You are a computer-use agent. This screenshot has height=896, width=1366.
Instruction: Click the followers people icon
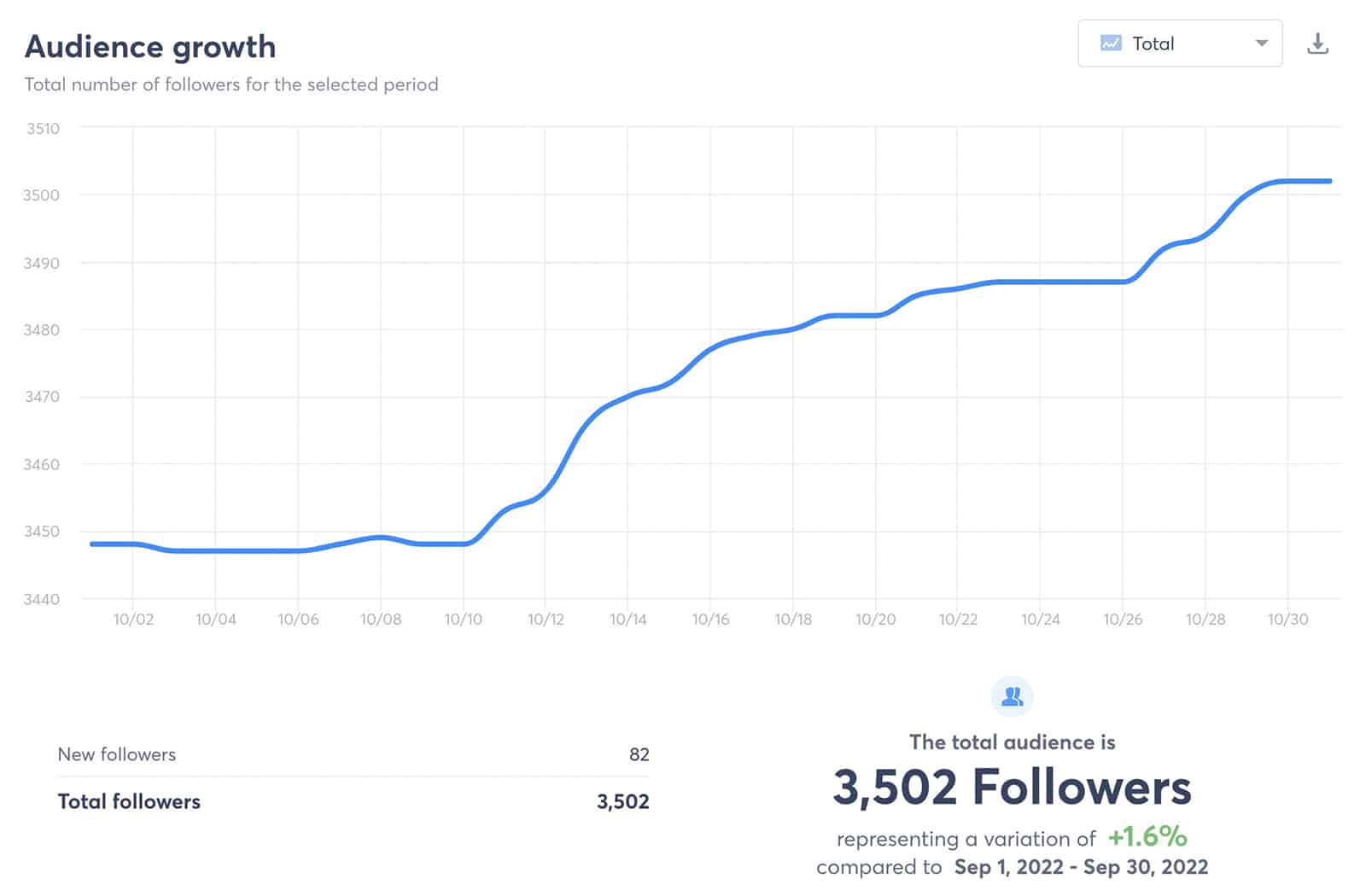pyautogui.click(x=1012, y=697)
